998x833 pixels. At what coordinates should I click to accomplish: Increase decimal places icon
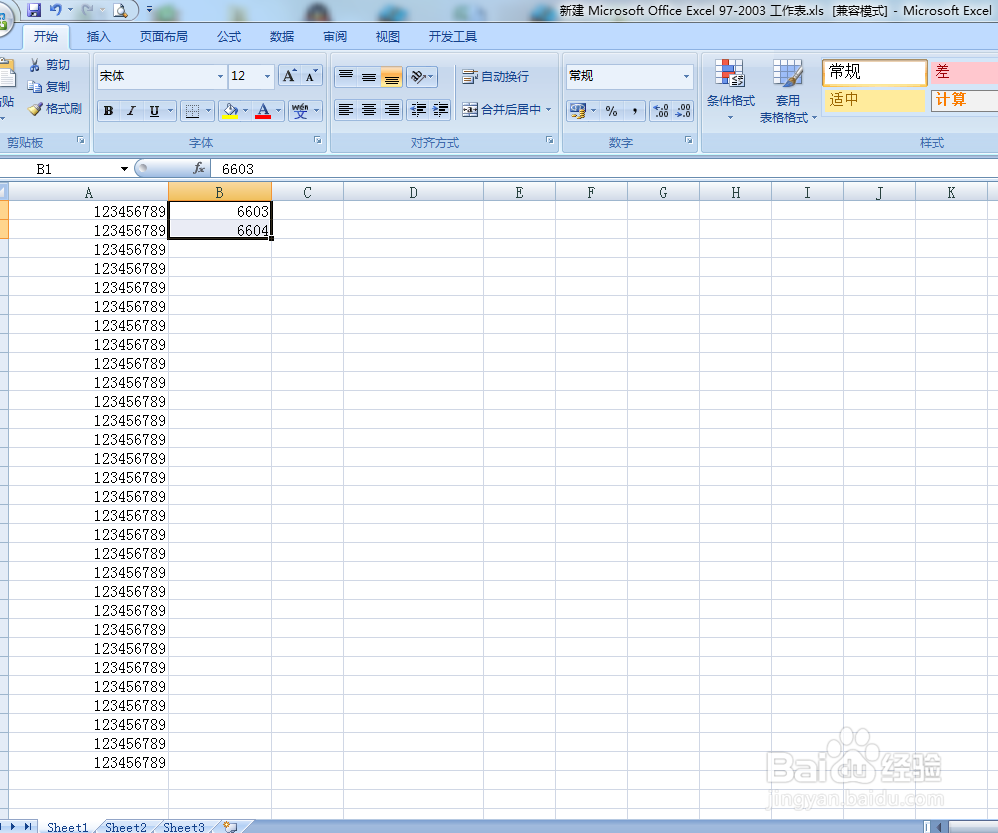click(x=661, y=111)
